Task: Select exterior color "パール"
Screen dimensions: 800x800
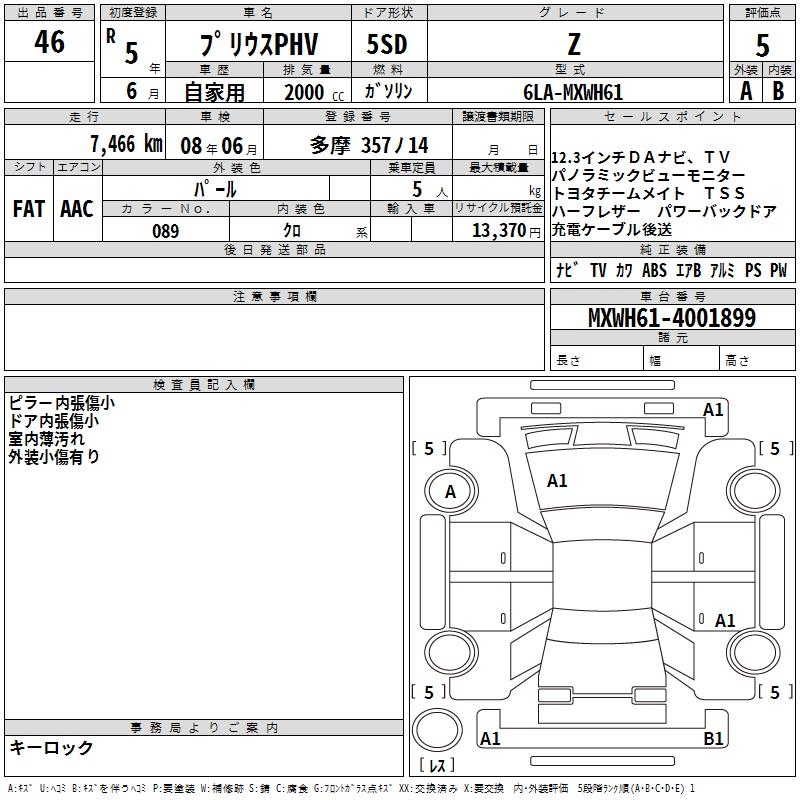Action: point(215,189)
